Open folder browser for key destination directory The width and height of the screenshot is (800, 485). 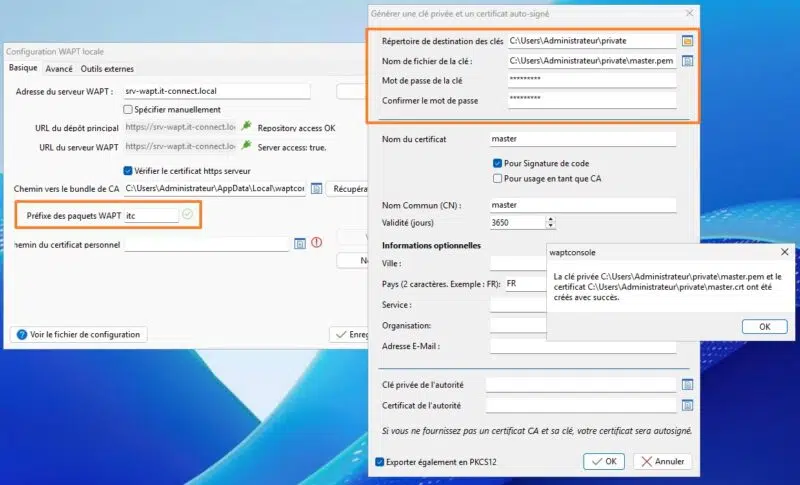point(687,41)
